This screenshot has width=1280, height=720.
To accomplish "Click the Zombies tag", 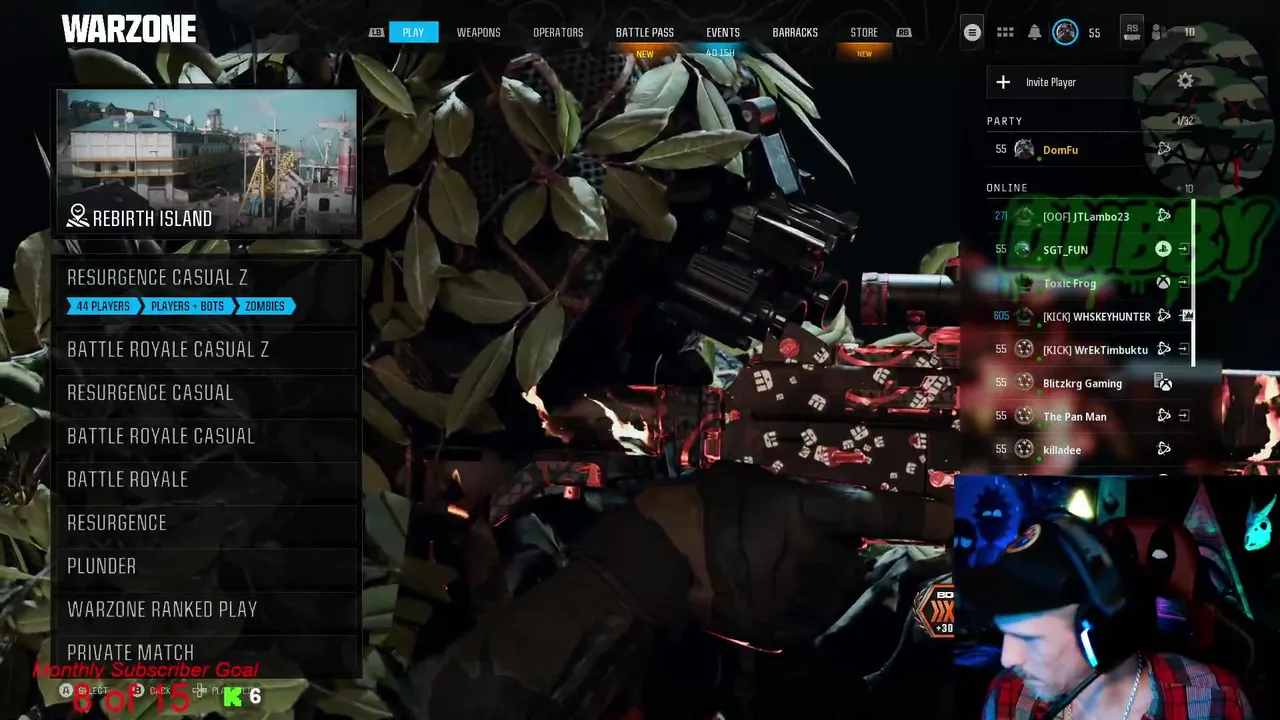I will pos(265,306).
